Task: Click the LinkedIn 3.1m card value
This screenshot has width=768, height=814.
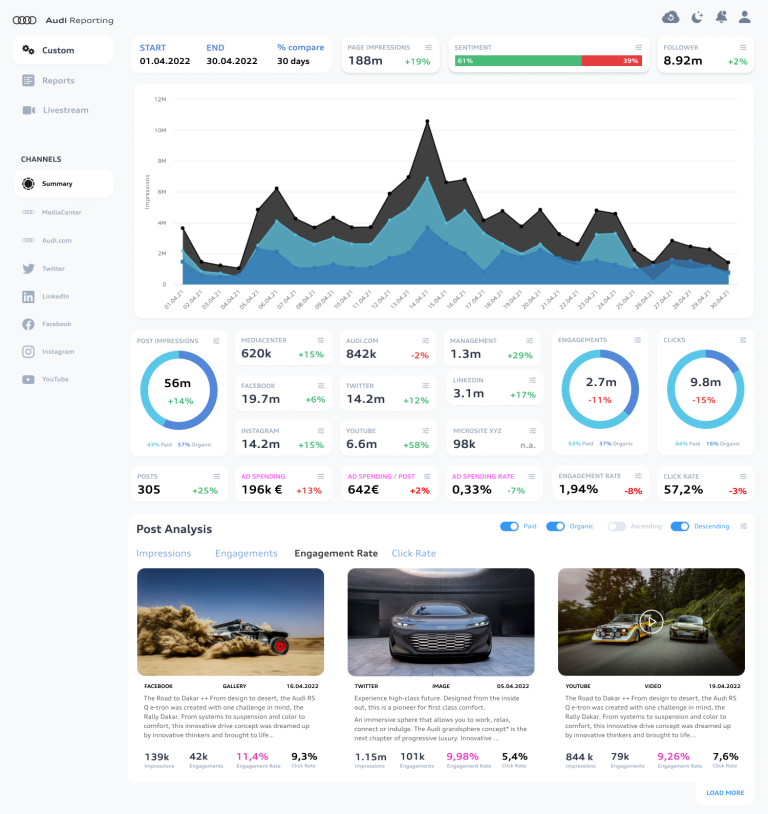Action: pyautogui.click(x=468, y=394)
